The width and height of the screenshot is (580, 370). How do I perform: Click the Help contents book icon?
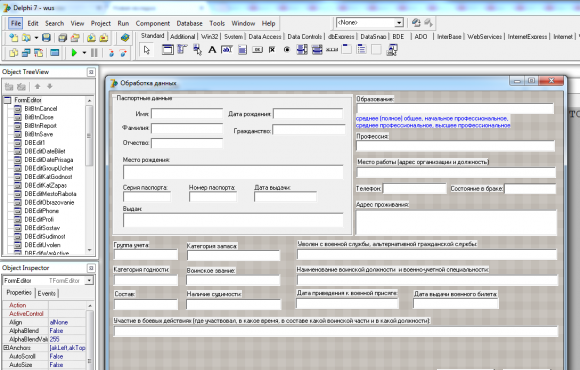[x=125, y=37]
